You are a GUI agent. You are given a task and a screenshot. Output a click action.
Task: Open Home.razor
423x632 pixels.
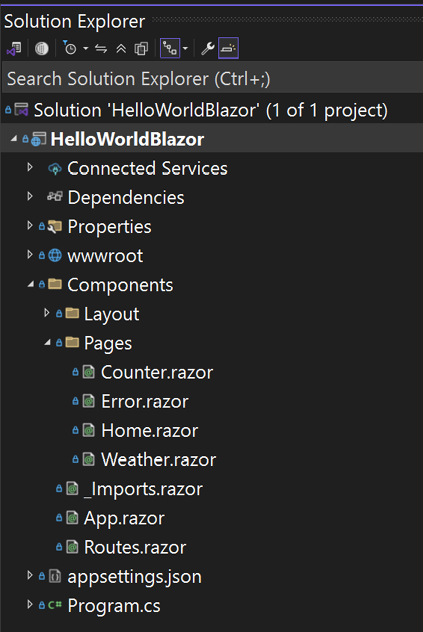(150, 430)
